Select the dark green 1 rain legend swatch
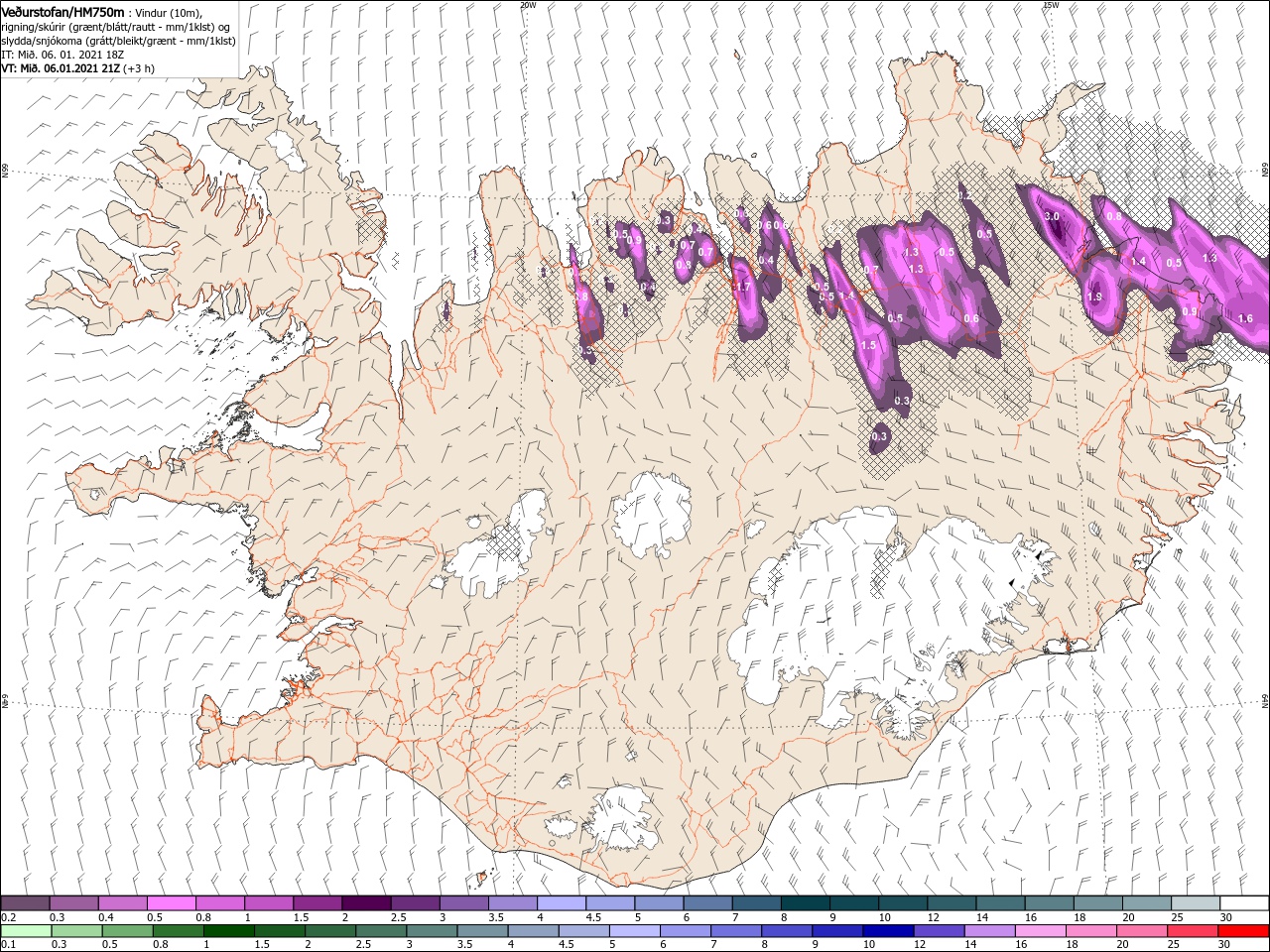 tap(228, 931)
